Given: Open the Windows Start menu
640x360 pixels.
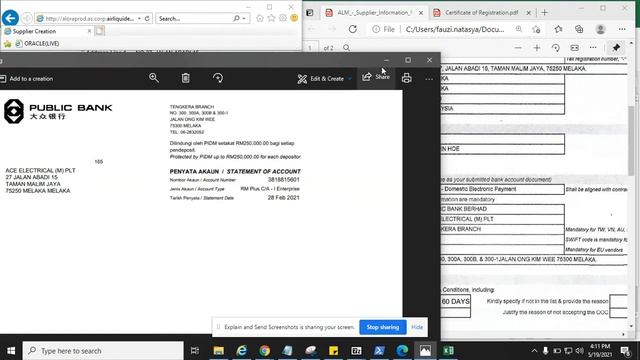Looking at the screenshot, I should [x=11, y=351].
